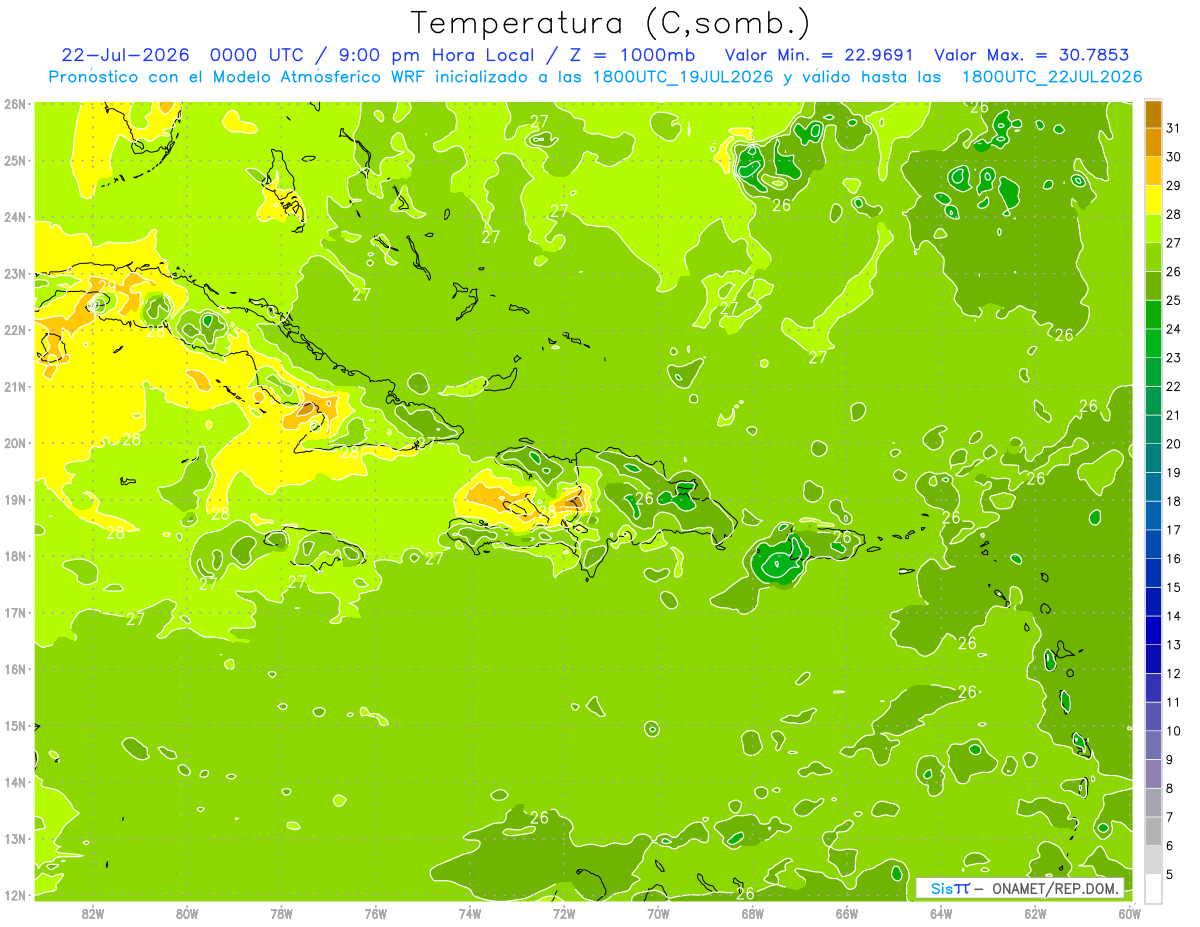This screenshot has width=1200, height=927.
Task: Click the 82W longitude axis label
Action: point(93,913)
